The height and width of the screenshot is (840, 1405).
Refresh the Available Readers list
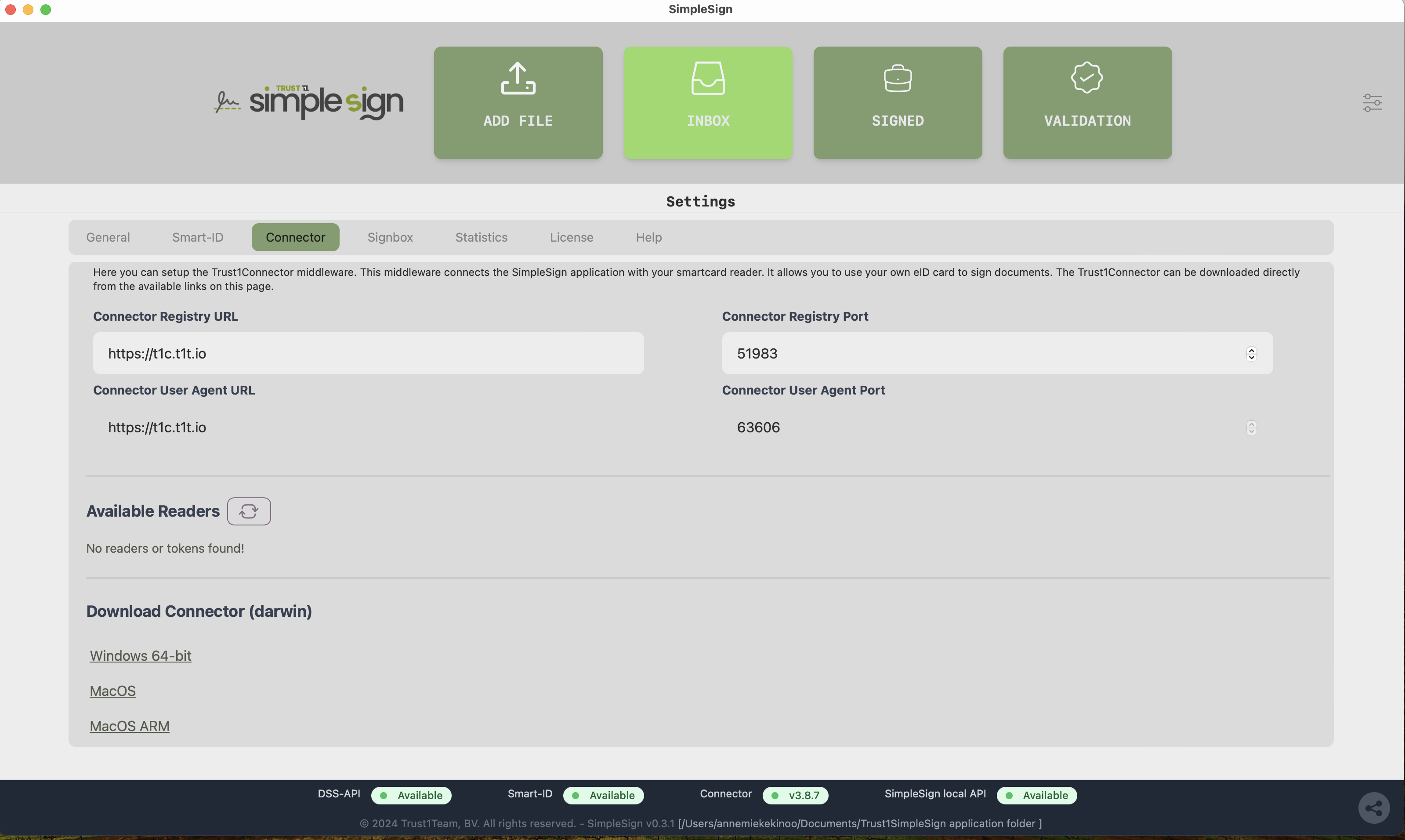click(249, 511)
